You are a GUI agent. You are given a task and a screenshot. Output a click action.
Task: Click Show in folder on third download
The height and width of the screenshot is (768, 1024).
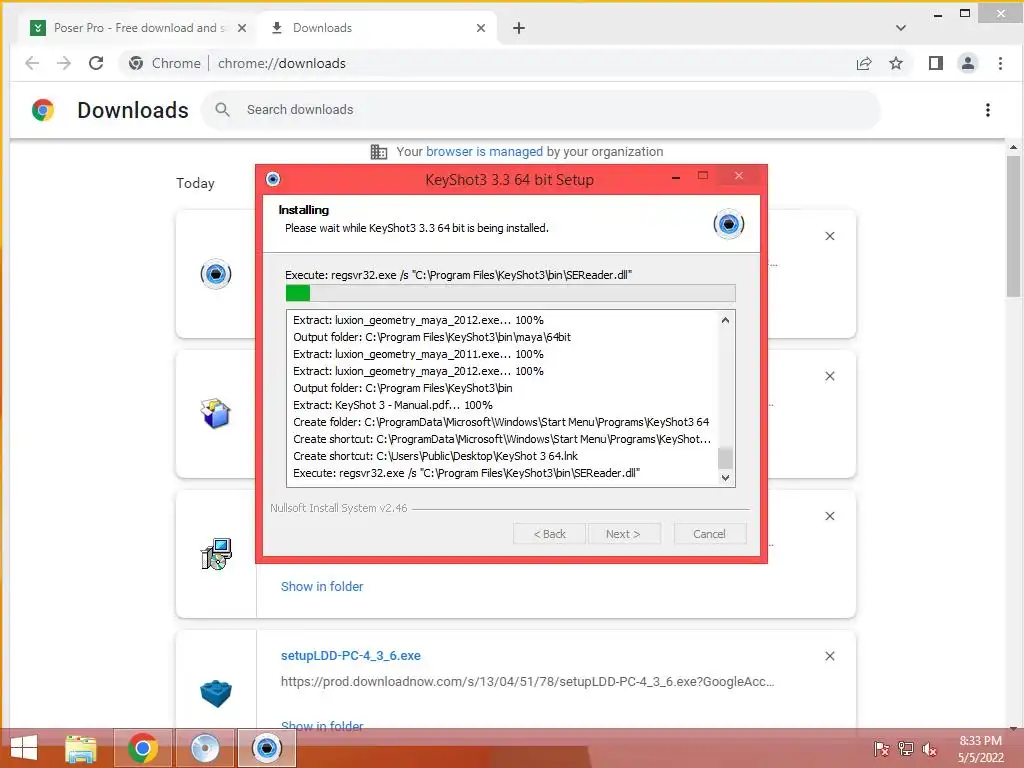322,586
